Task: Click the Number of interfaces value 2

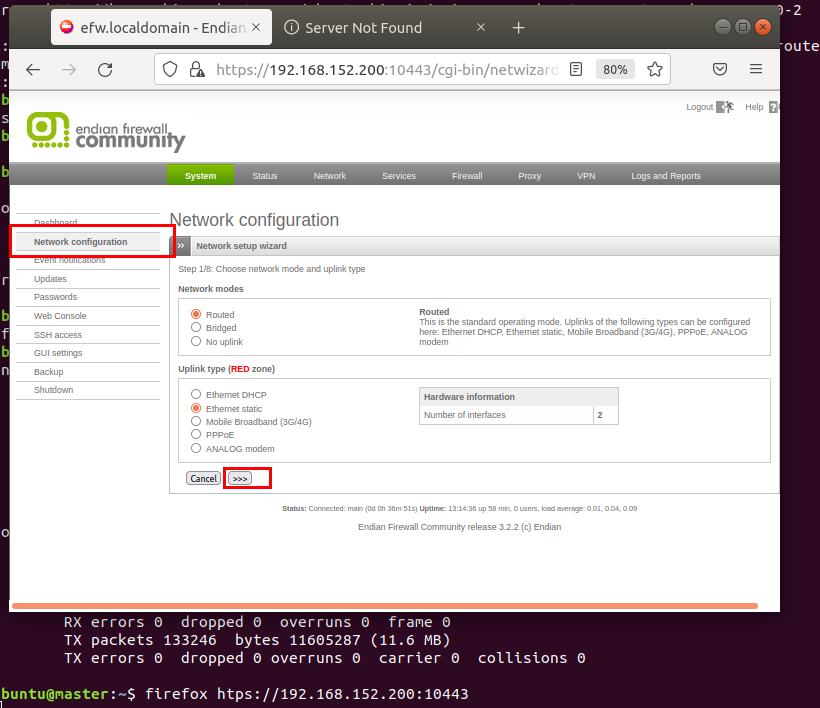Action: 600,415
